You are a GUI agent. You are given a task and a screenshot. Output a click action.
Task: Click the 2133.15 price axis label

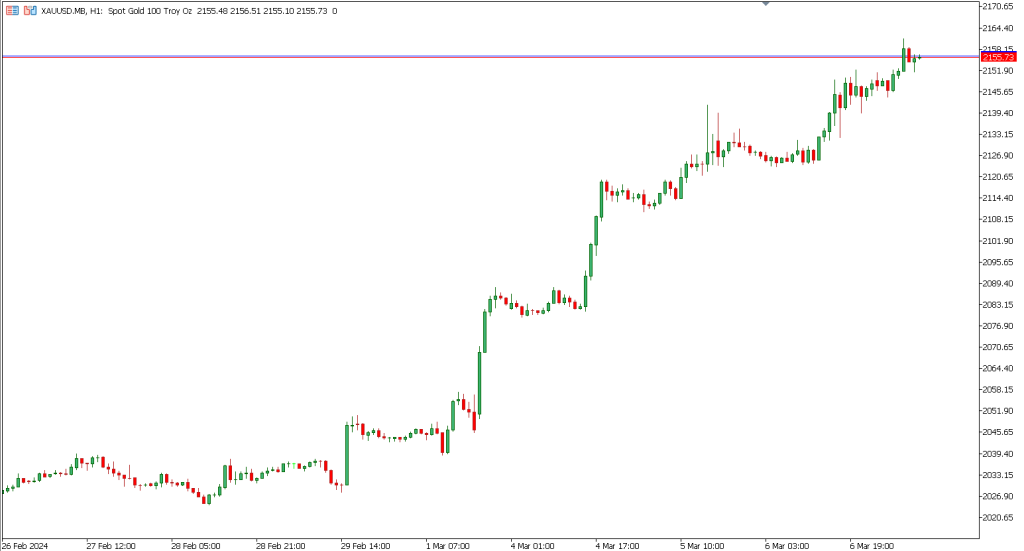tap(998, 134)
